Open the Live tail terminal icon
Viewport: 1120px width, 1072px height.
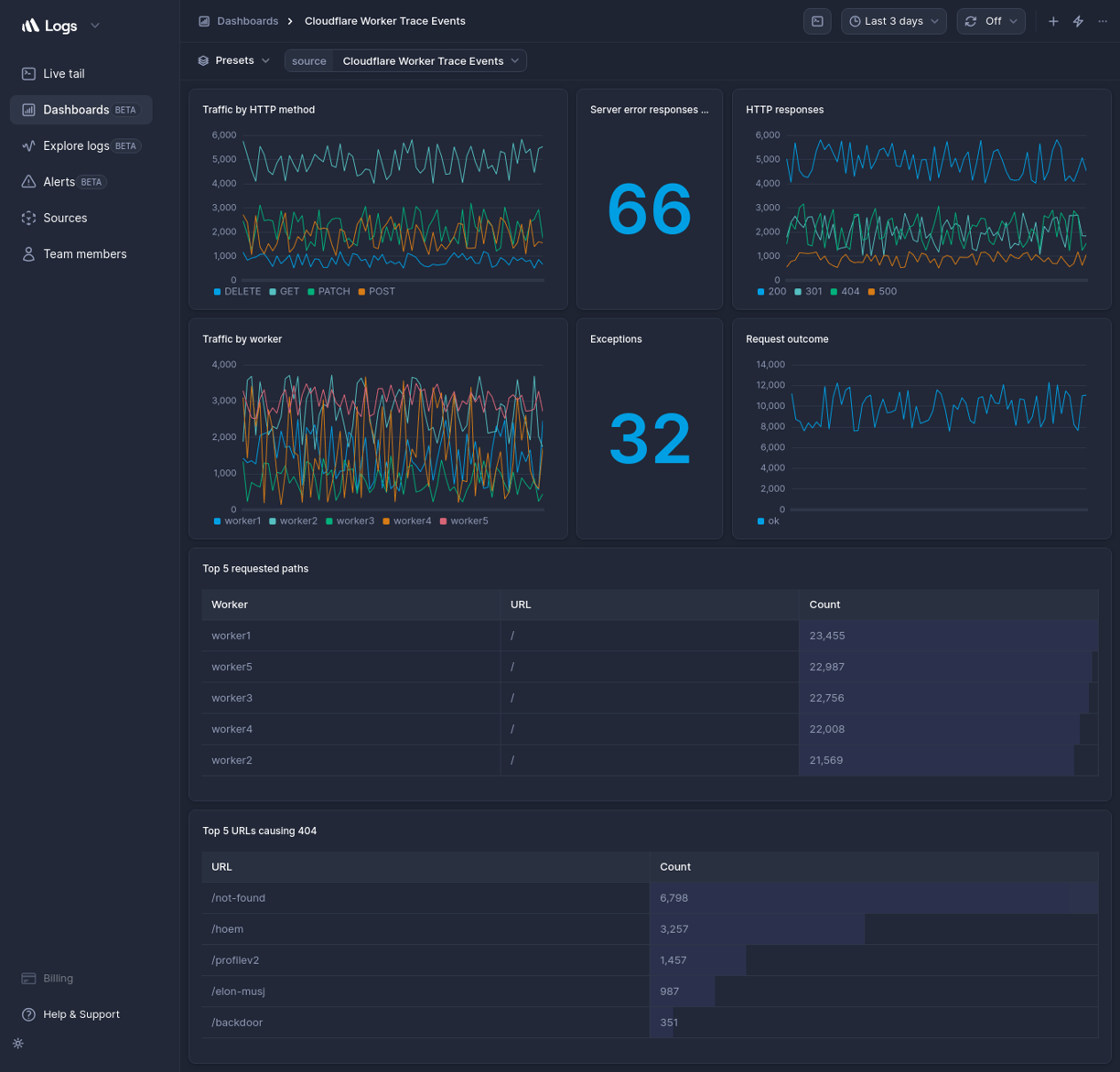pos(28,73)
